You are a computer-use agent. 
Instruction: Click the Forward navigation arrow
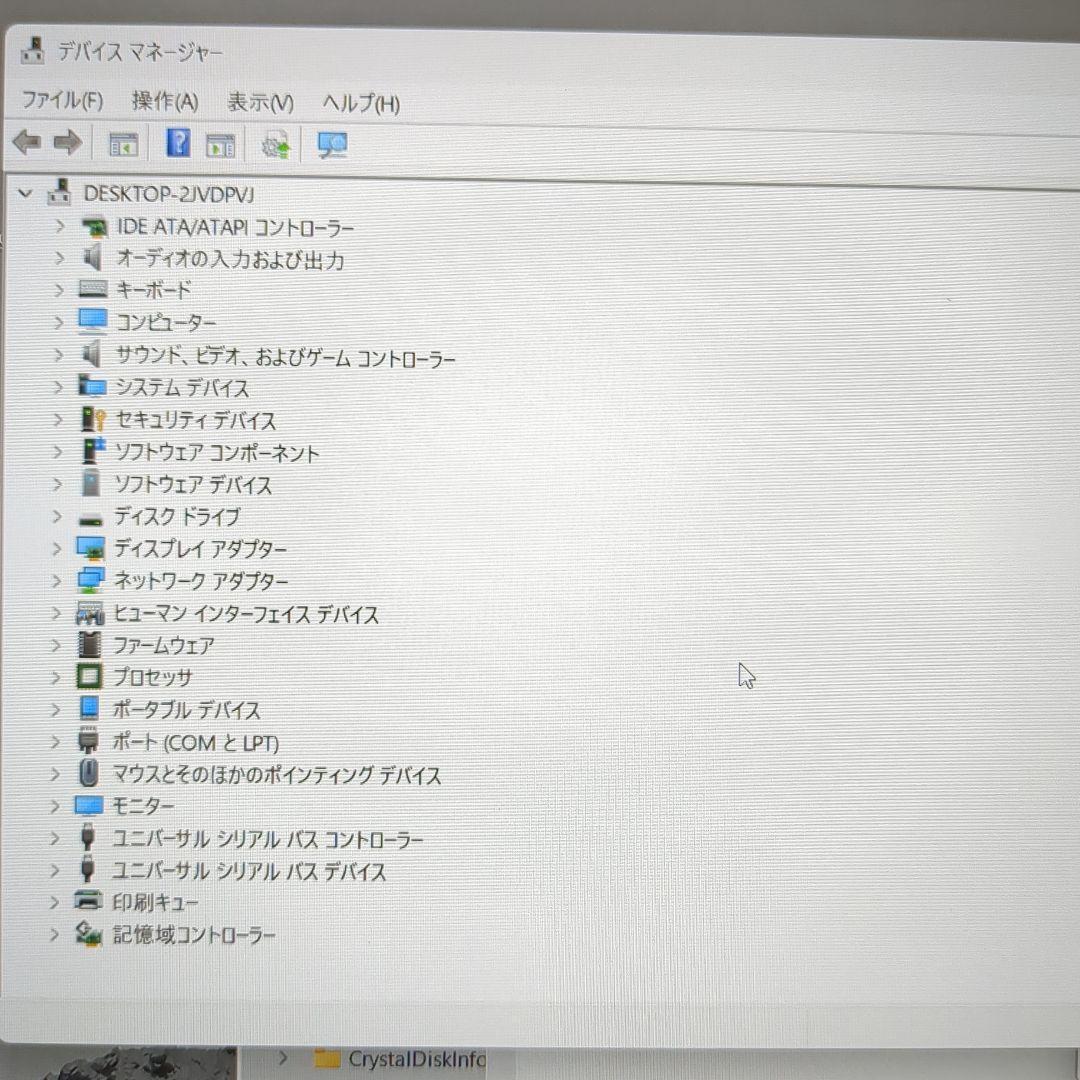tap(67, 143)
